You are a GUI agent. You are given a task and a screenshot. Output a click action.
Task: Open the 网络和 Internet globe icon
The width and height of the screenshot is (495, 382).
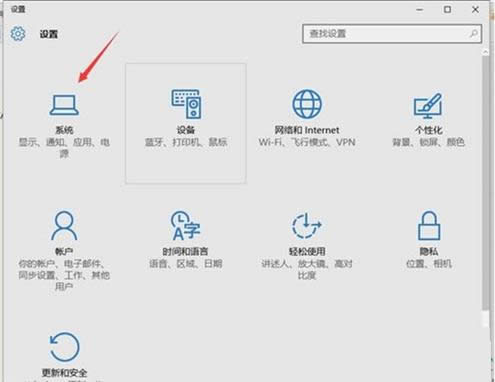point(307,104)
